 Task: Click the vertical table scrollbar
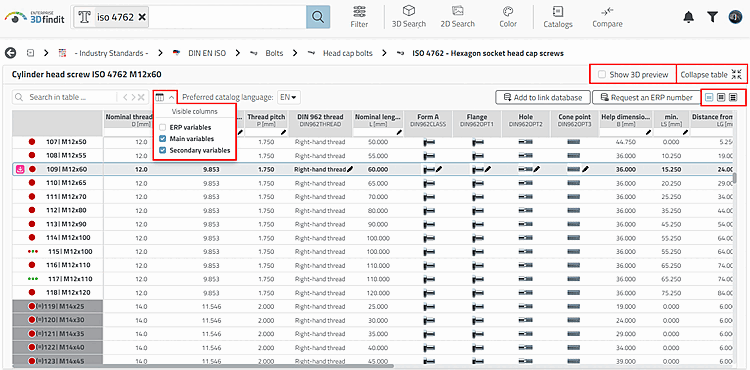[x=734, y=178]
